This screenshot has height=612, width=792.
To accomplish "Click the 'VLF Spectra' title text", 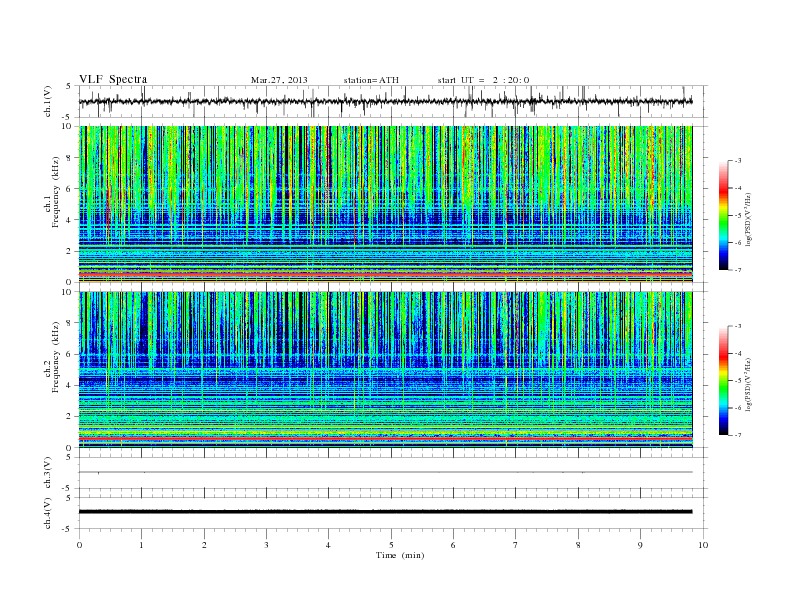I will 113,79.
